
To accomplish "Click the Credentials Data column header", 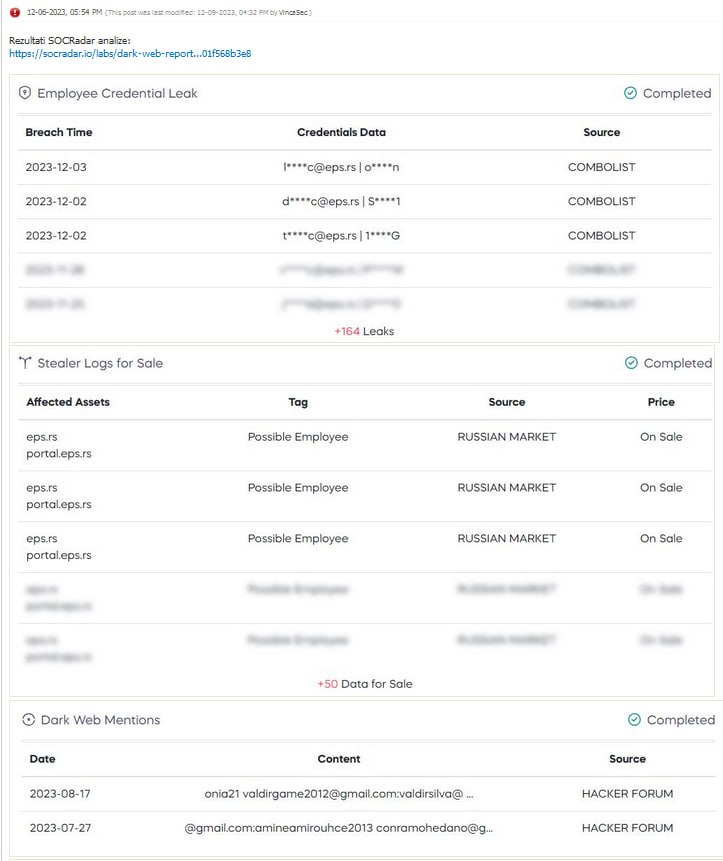I will [x=341, y=132].
